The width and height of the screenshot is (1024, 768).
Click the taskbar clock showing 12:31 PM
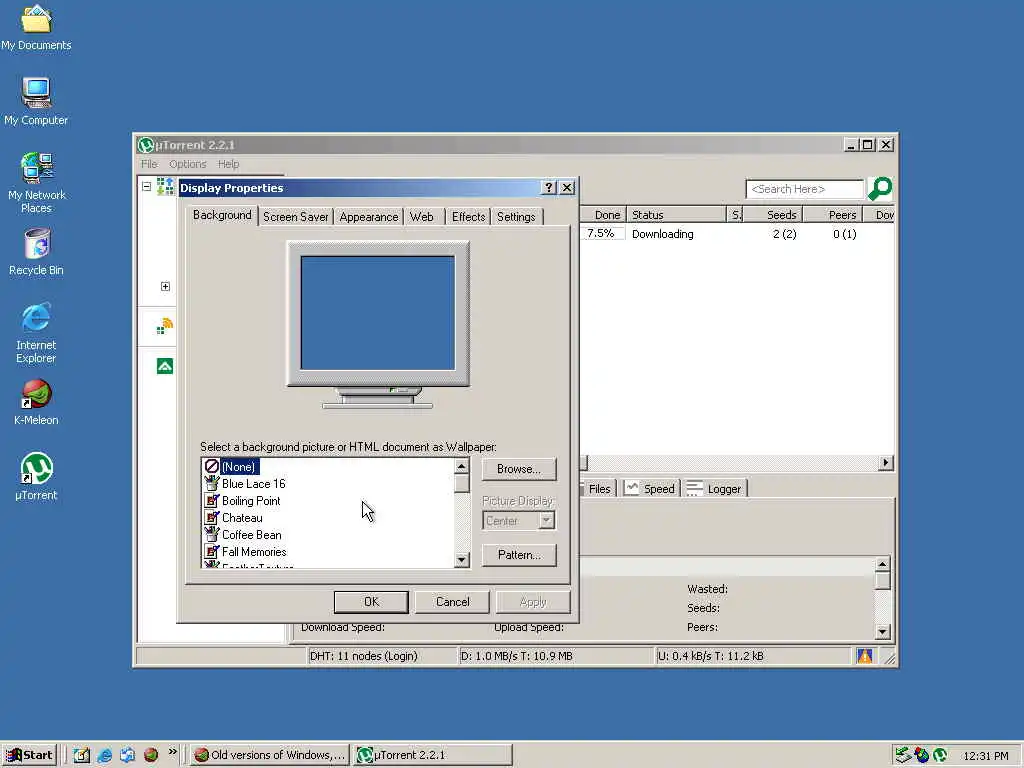[x=985, y=756]
